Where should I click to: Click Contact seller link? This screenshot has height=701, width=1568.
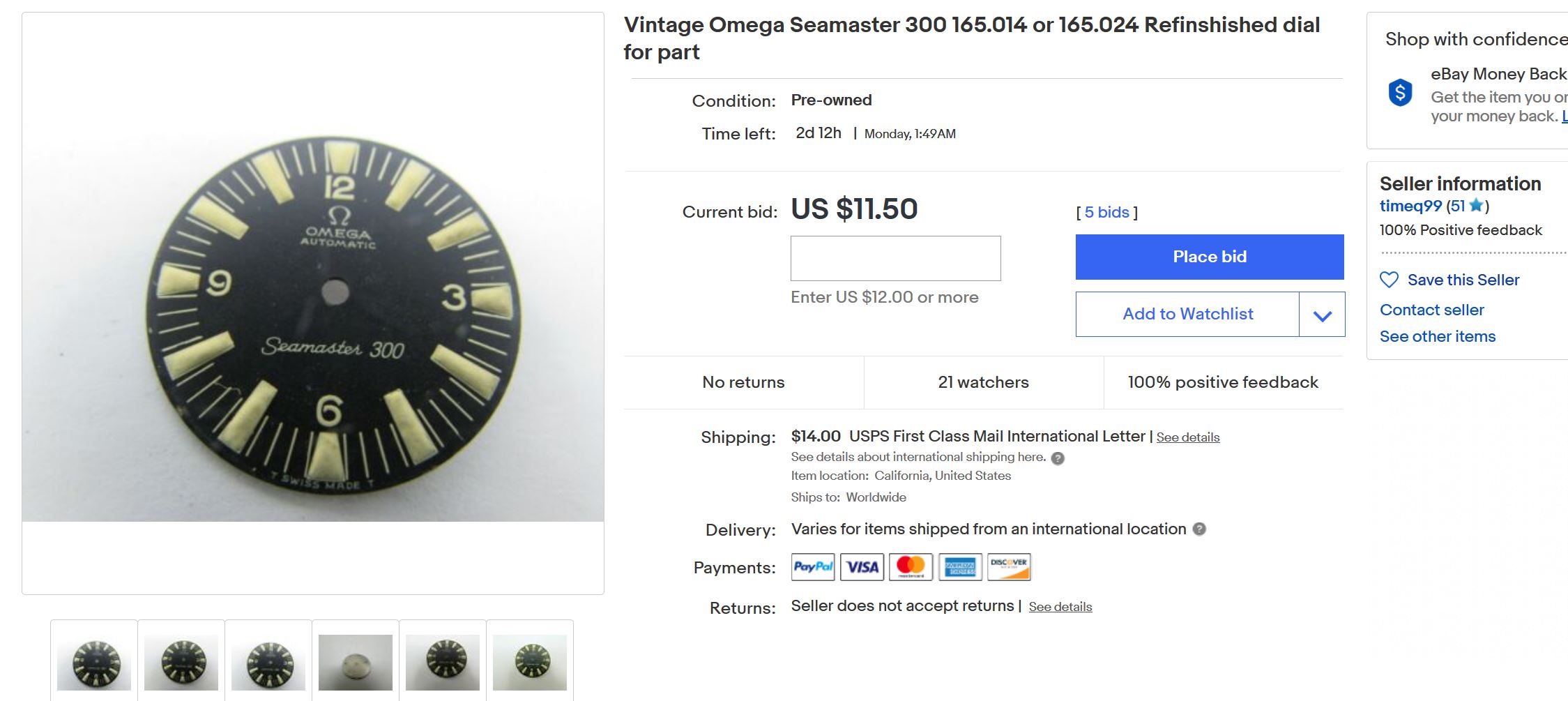tap(1431, 310)
